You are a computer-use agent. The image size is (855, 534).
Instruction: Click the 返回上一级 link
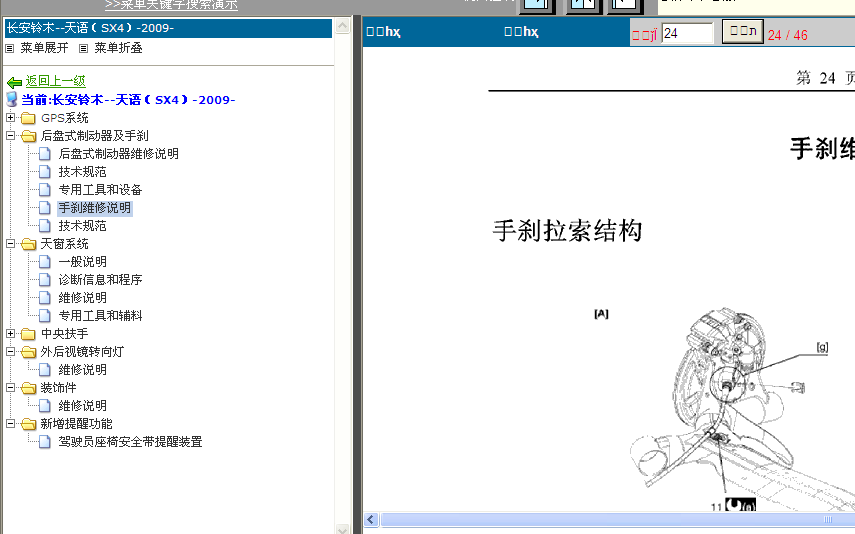point(56,81)
